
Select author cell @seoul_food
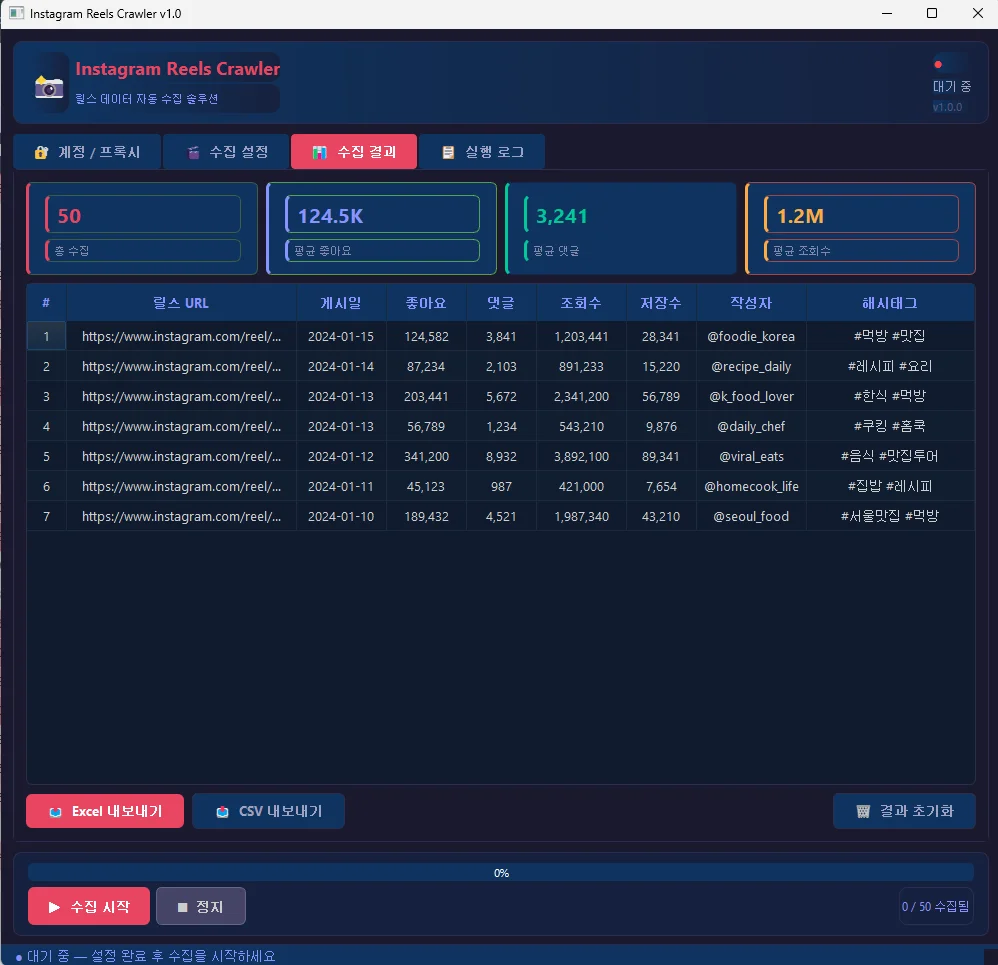752,516
